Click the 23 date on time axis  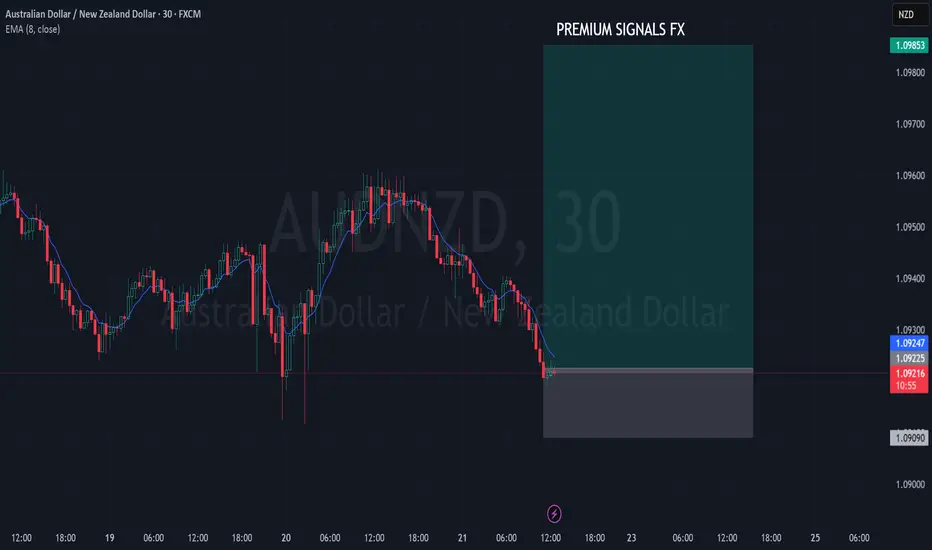point(631,538)
